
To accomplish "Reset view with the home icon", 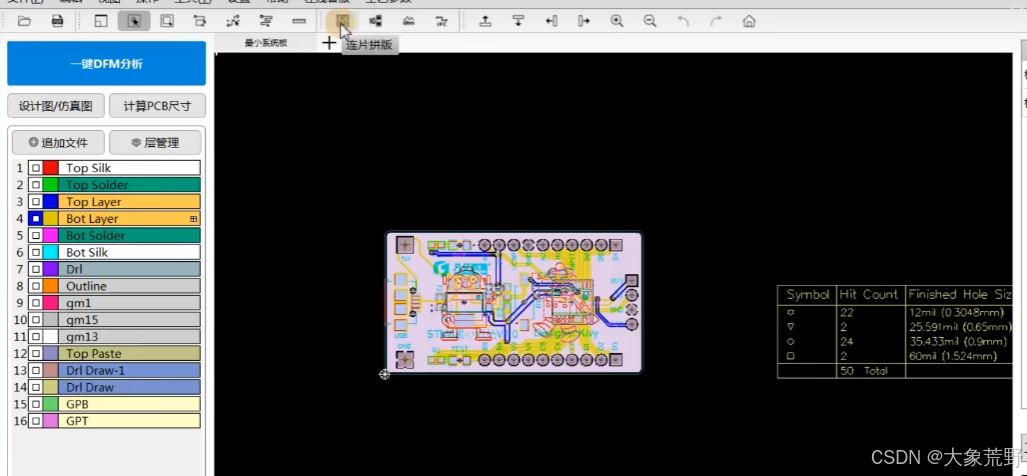I will point(749,21).
